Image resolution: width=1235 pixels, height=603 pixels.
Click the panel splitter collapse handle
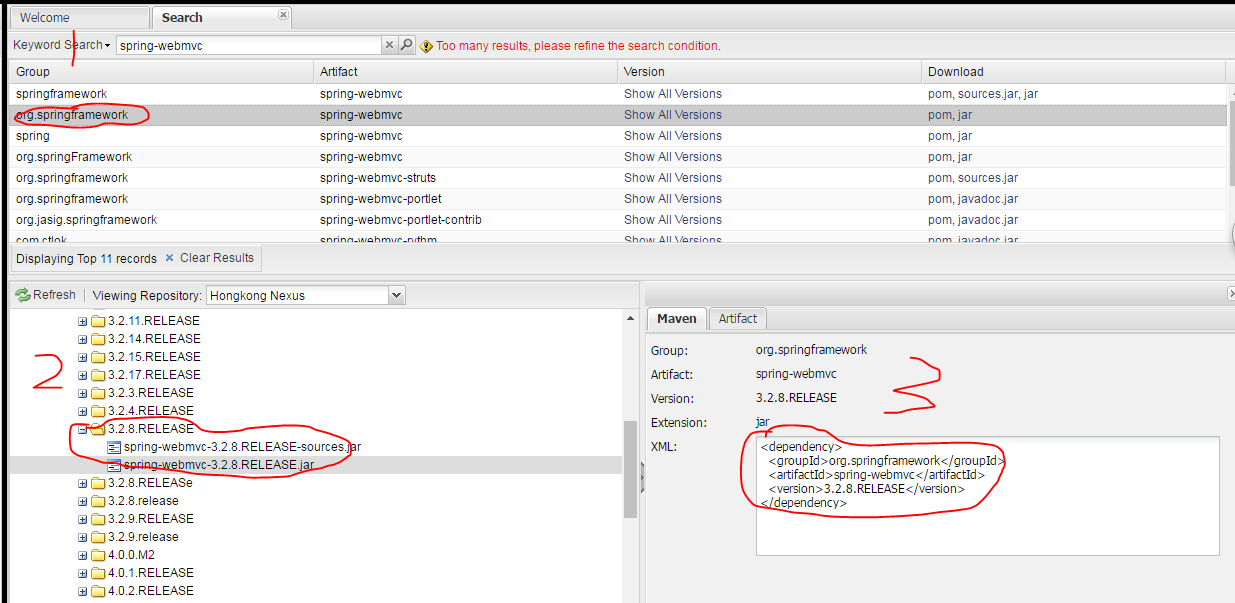[642, 478]
